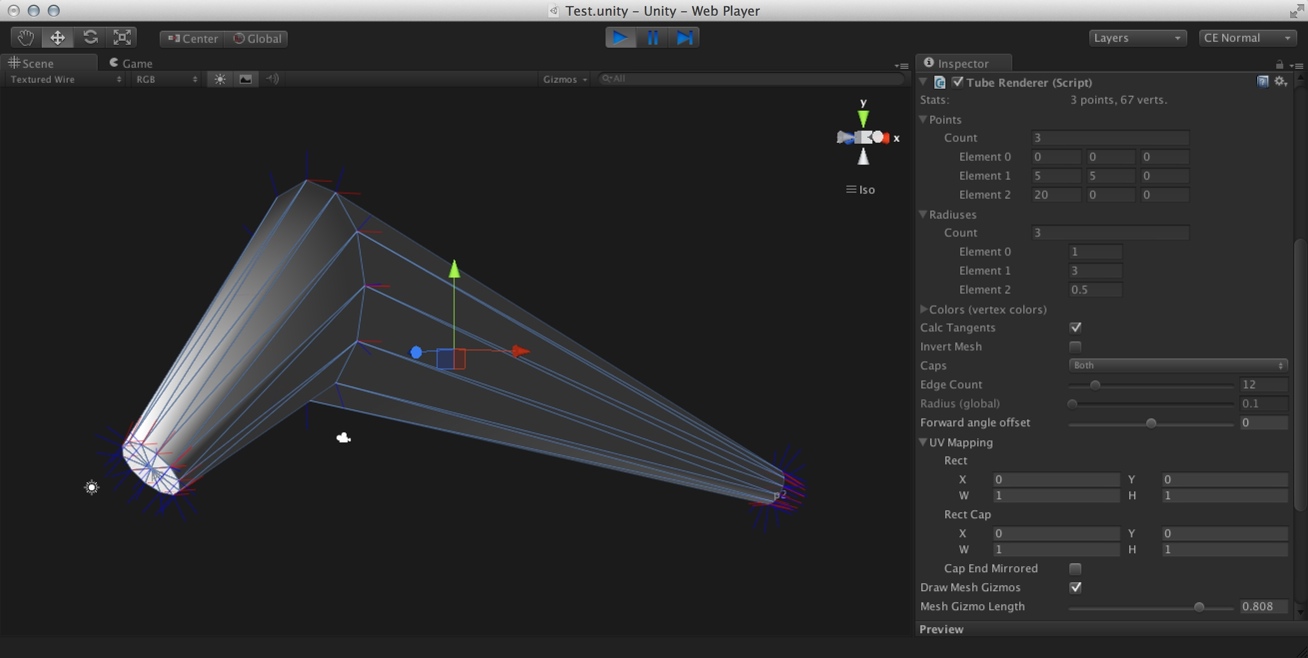Click the Inspector panel info icon

point(928,62)
